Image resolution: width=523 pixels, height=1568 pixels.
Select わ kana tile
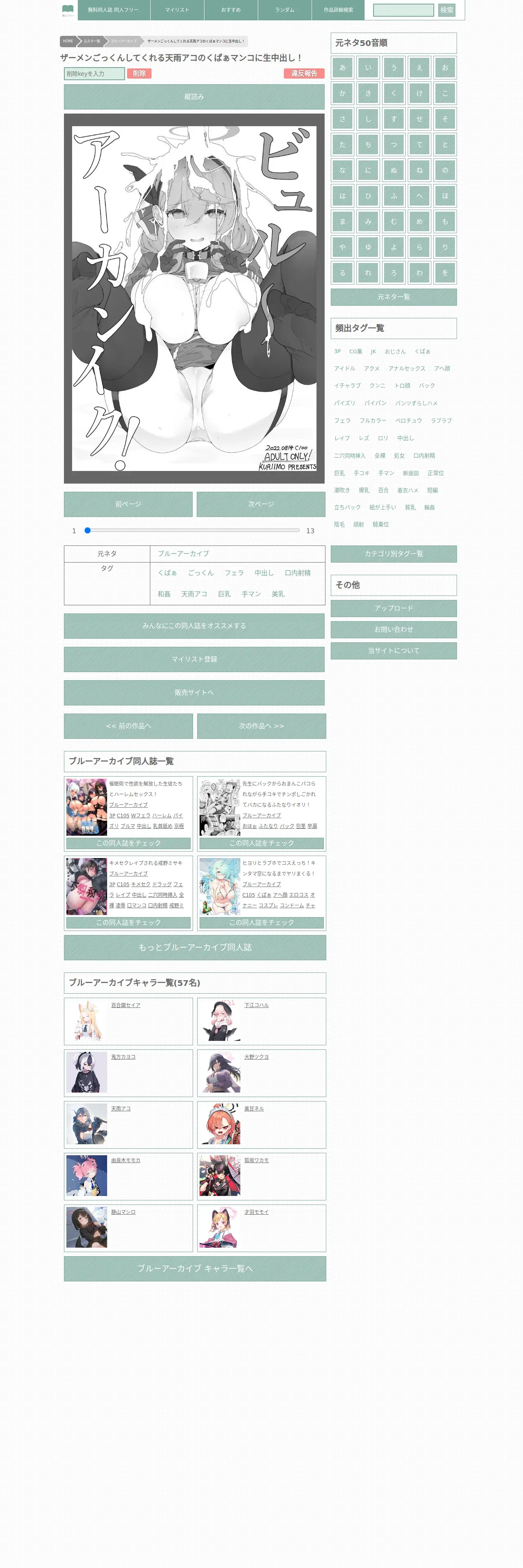click(420, 273)
